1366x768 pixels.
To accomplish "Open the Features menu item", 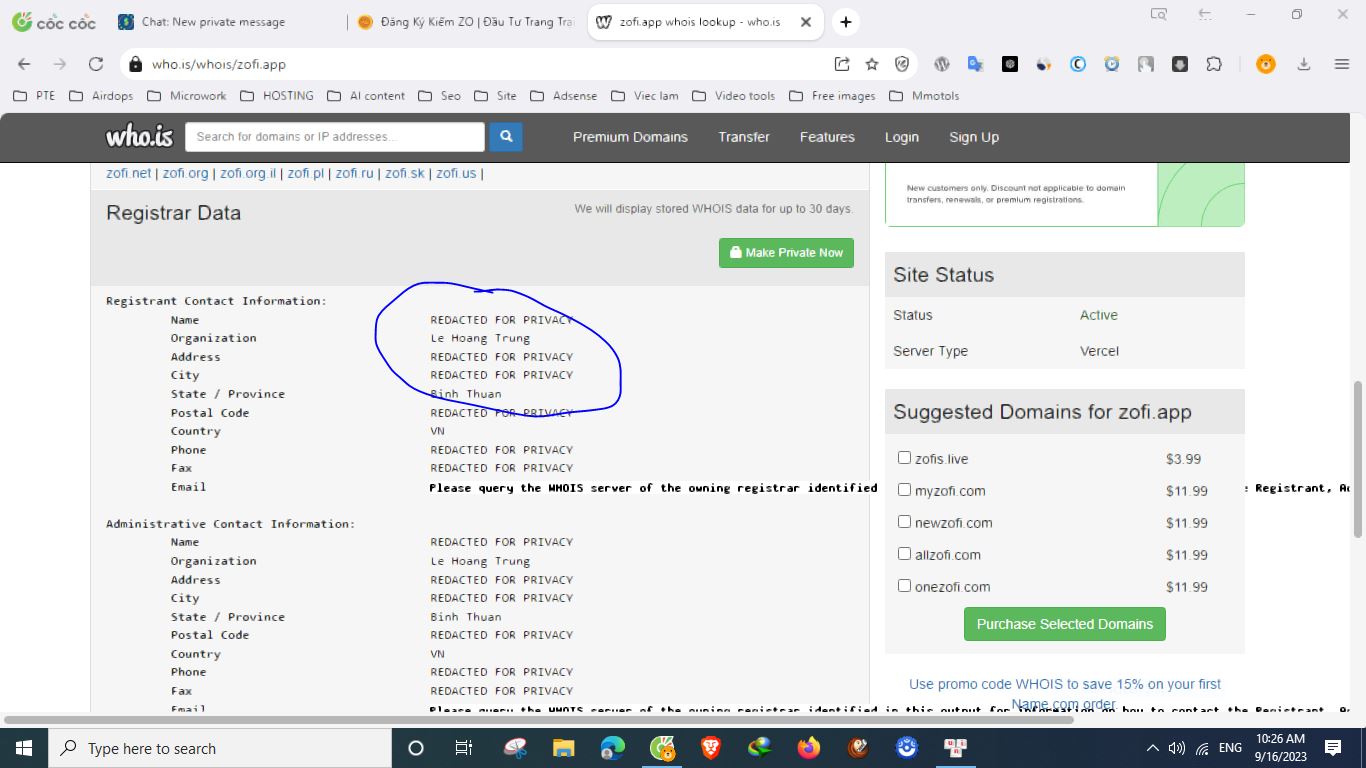I will tap(827, 137).
